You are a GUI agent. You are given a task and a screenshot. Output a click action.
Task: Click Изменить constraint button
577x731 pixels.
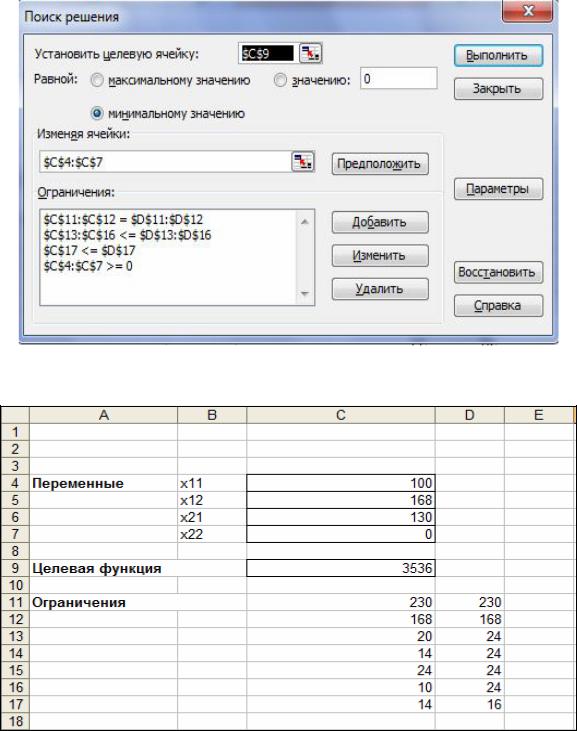pos(380,255)
